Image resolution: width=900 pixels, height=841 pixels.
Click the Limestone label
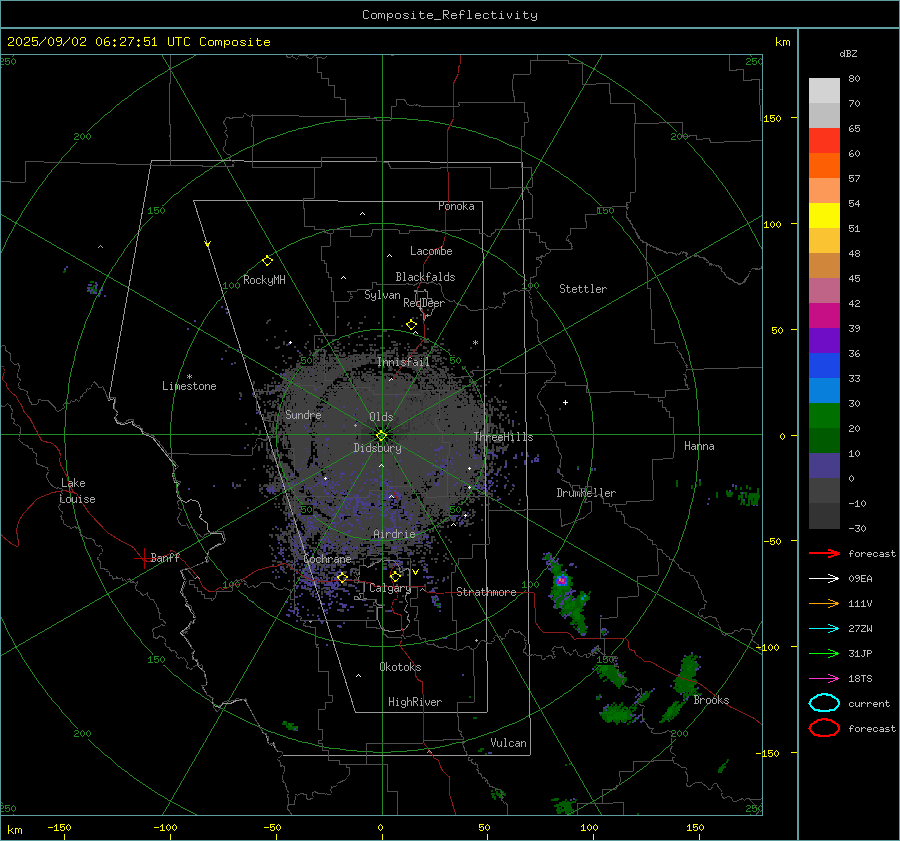click(189, 386)
